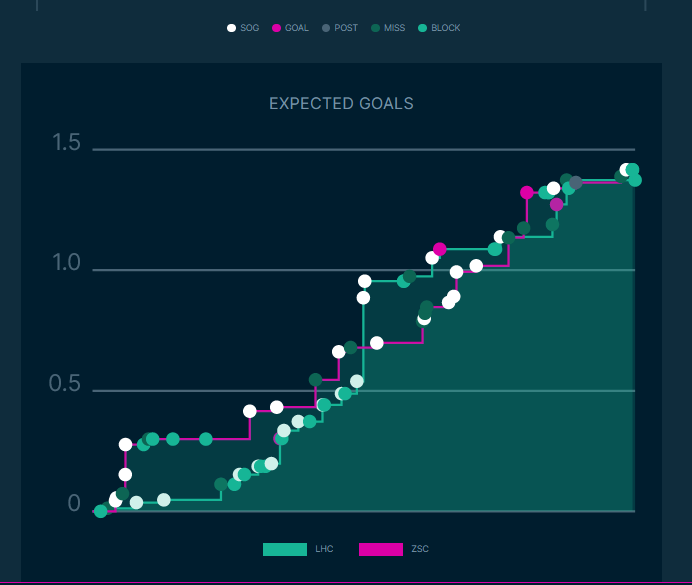Hide the BLOCK series via its label

(446, 28)
